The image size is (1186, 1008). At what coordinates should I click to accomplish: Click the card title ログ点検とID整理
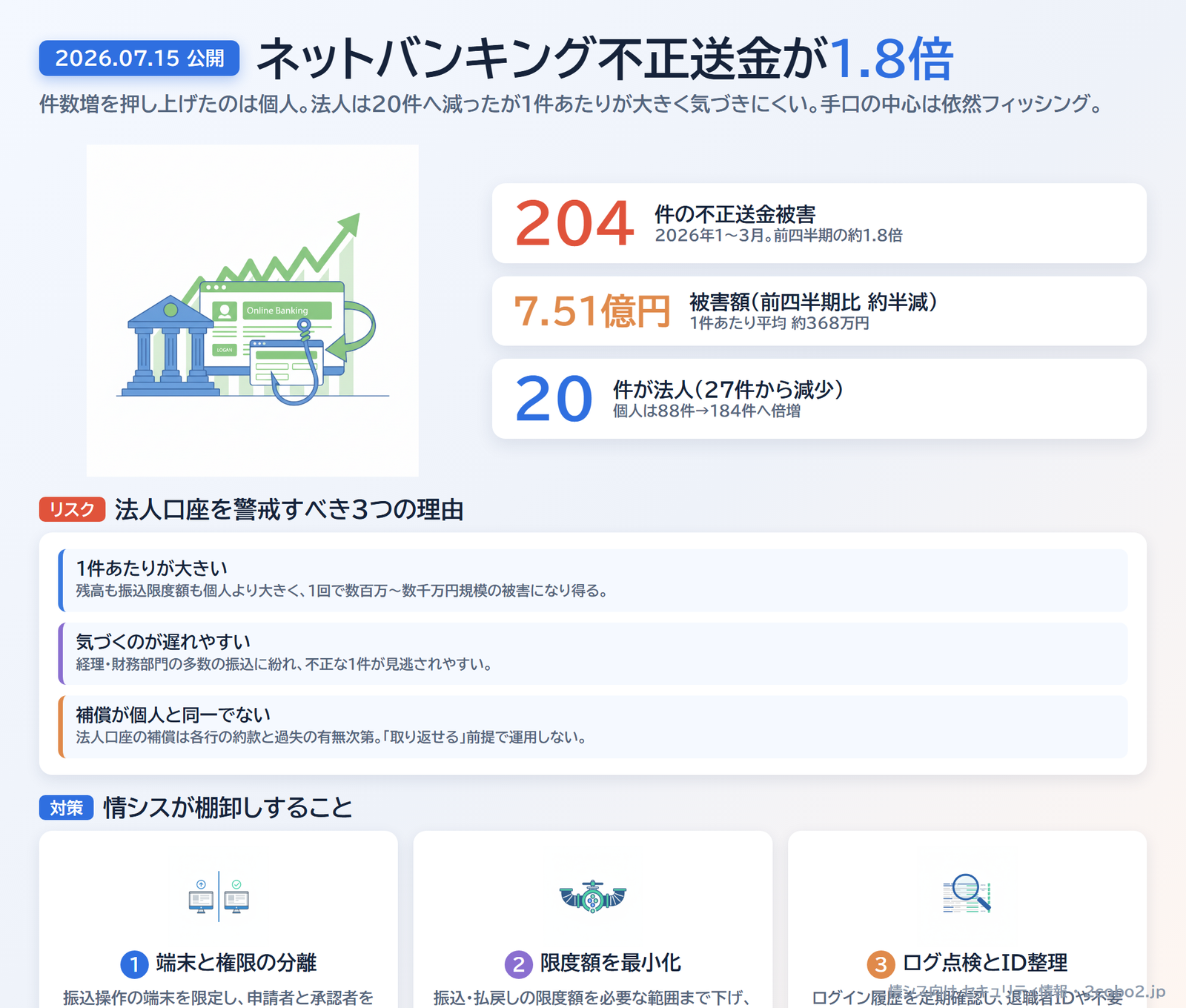click(984, 963)
